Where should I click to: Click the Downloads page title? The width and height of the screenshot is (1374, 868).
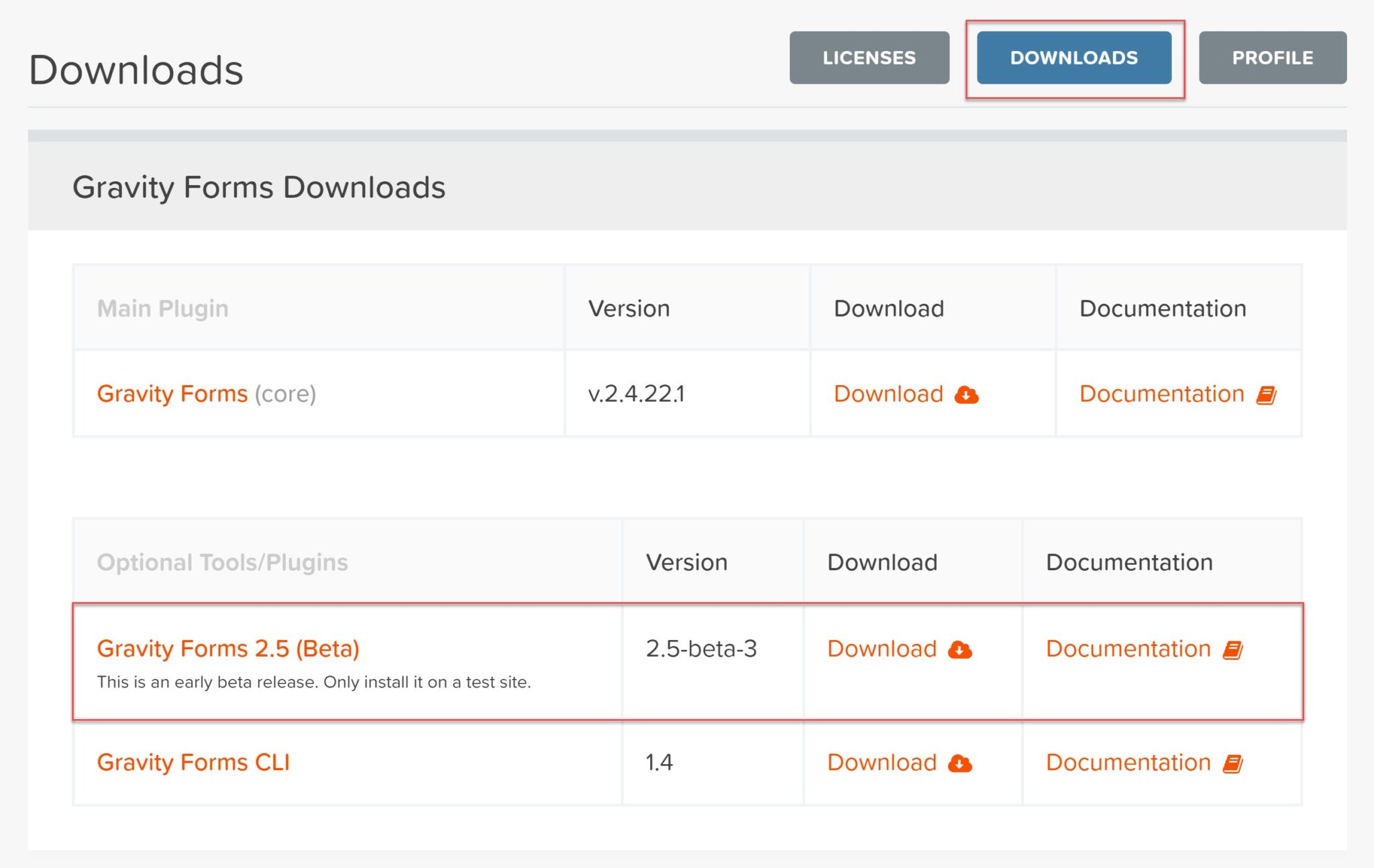click(136, 70)
